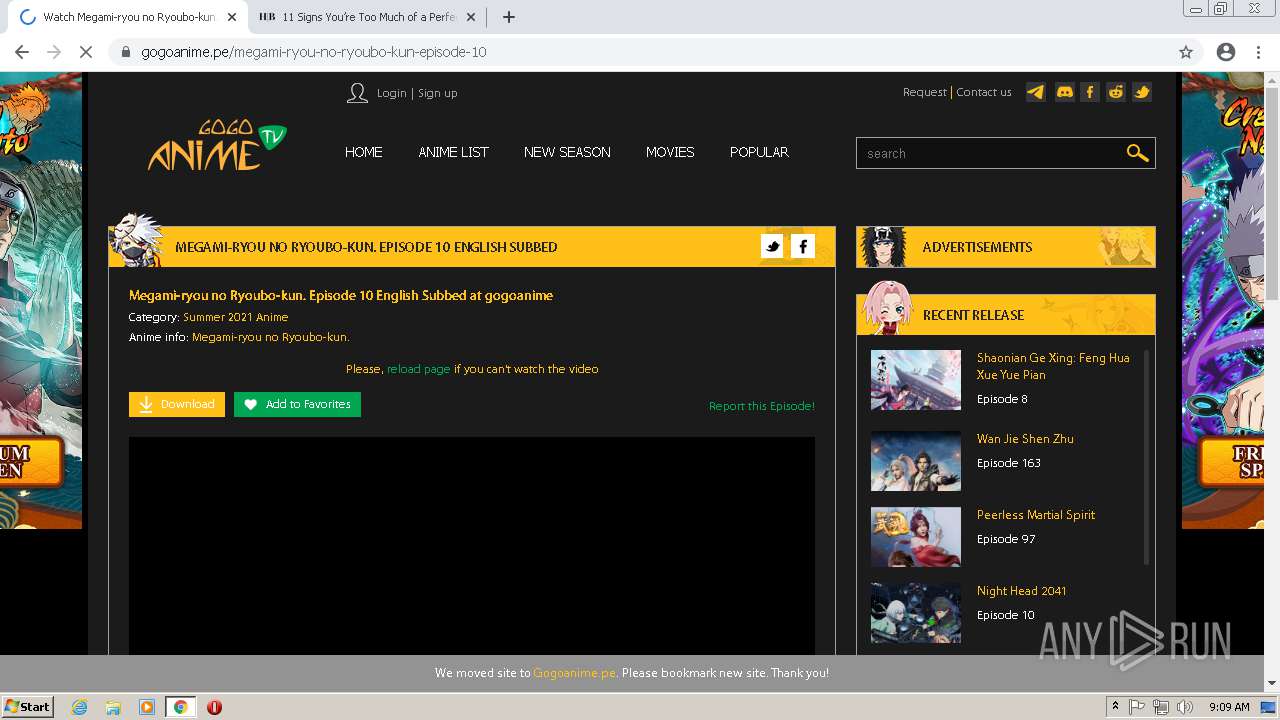Click the Sign up link
This screenshot has height=720, width=1280.
pos(437,93)
